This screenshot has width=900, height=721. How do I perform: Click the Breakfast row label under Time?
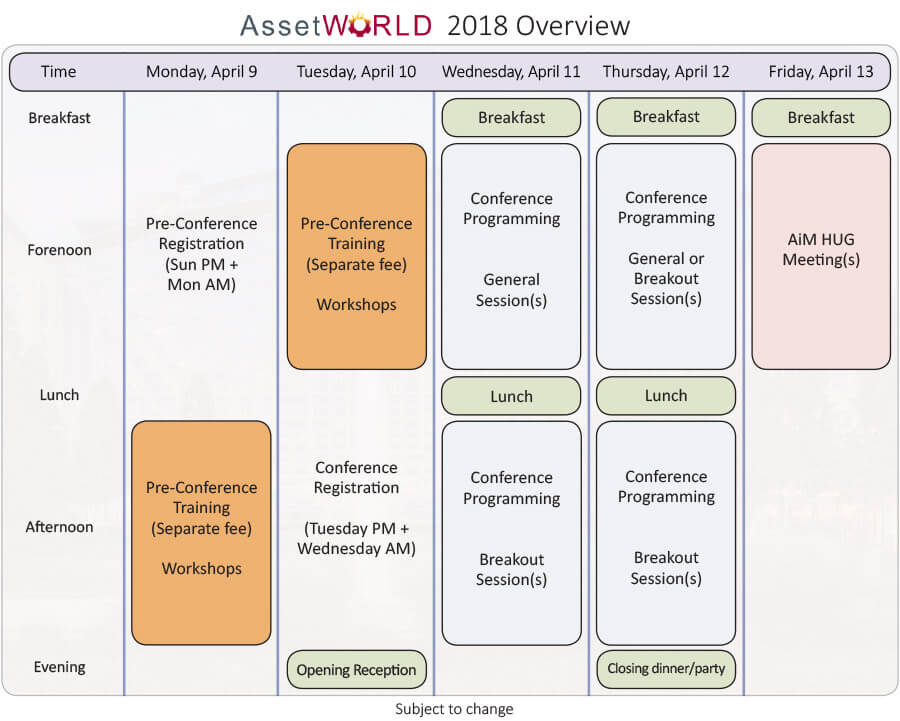click(60, 118)
